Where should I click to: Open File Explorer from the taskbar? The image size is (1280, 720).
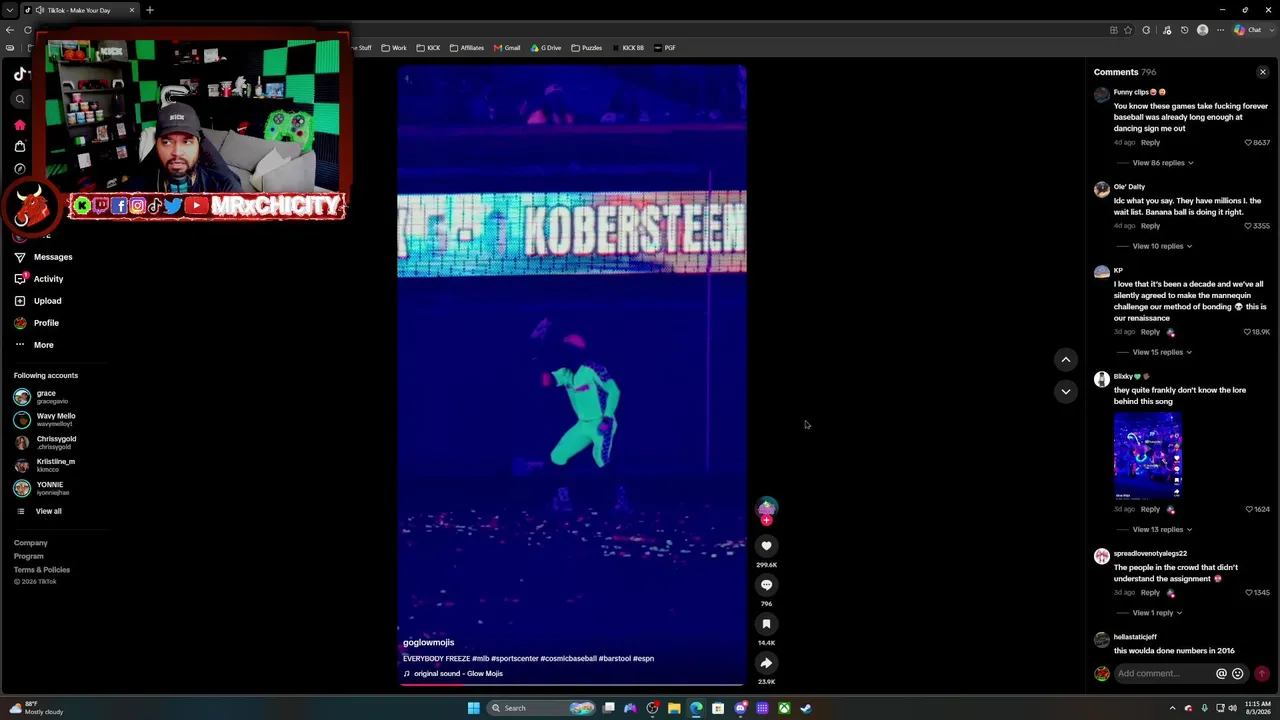(x=674, y=708)
